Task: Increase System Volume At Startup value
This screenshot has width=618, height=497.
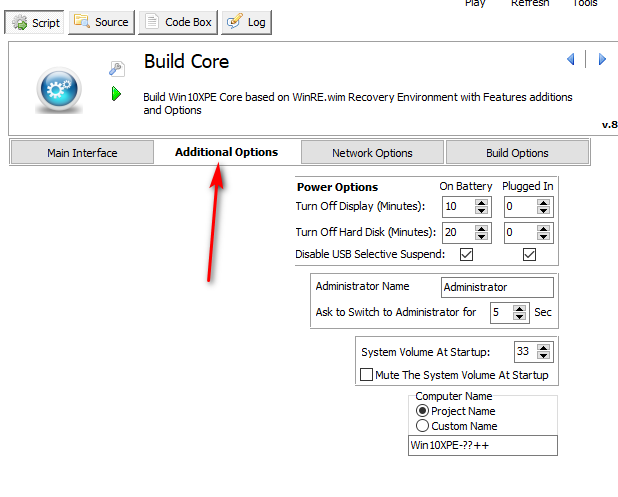Action: pos(544,348)
